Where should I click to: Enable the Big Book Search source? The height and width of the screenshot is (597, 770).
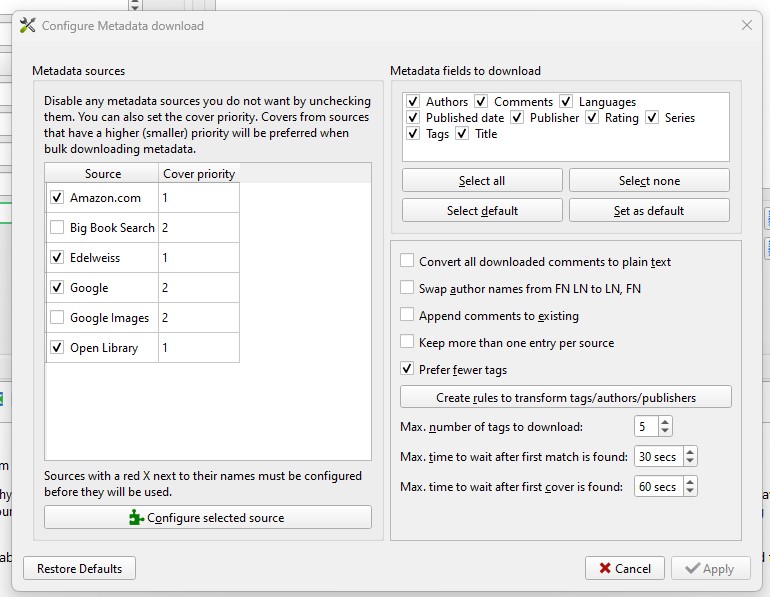point(57,228)
